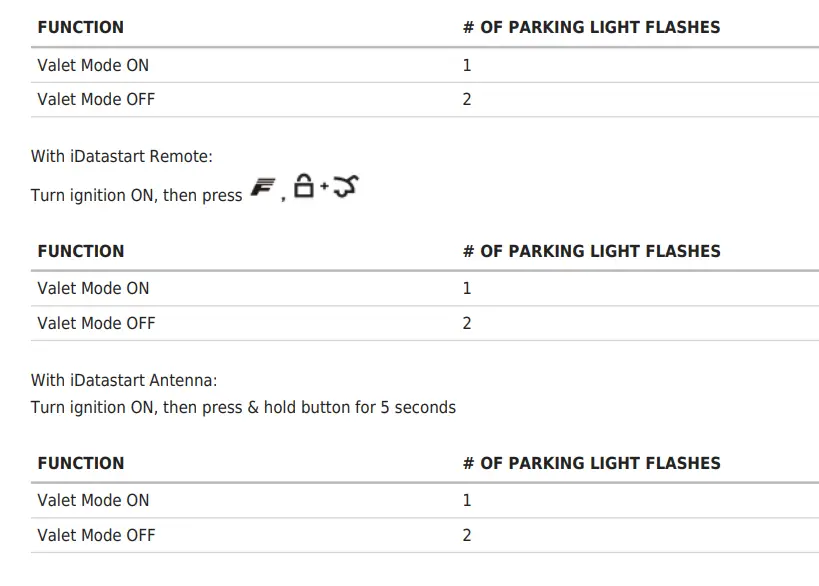
Task: Select "Valet Mode OFF" in iDatastart Antenna table
Action: (96, 535)
